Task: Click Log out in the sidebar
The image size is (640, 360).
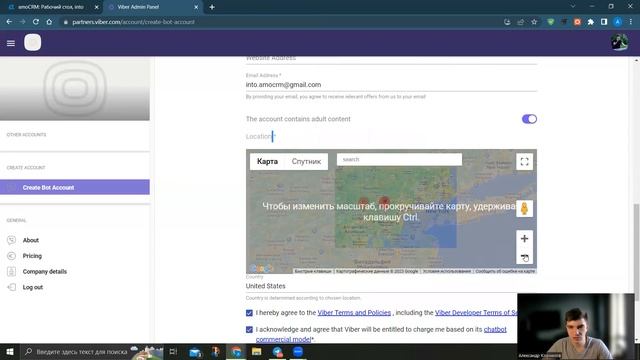Action: tap(33, 287)
